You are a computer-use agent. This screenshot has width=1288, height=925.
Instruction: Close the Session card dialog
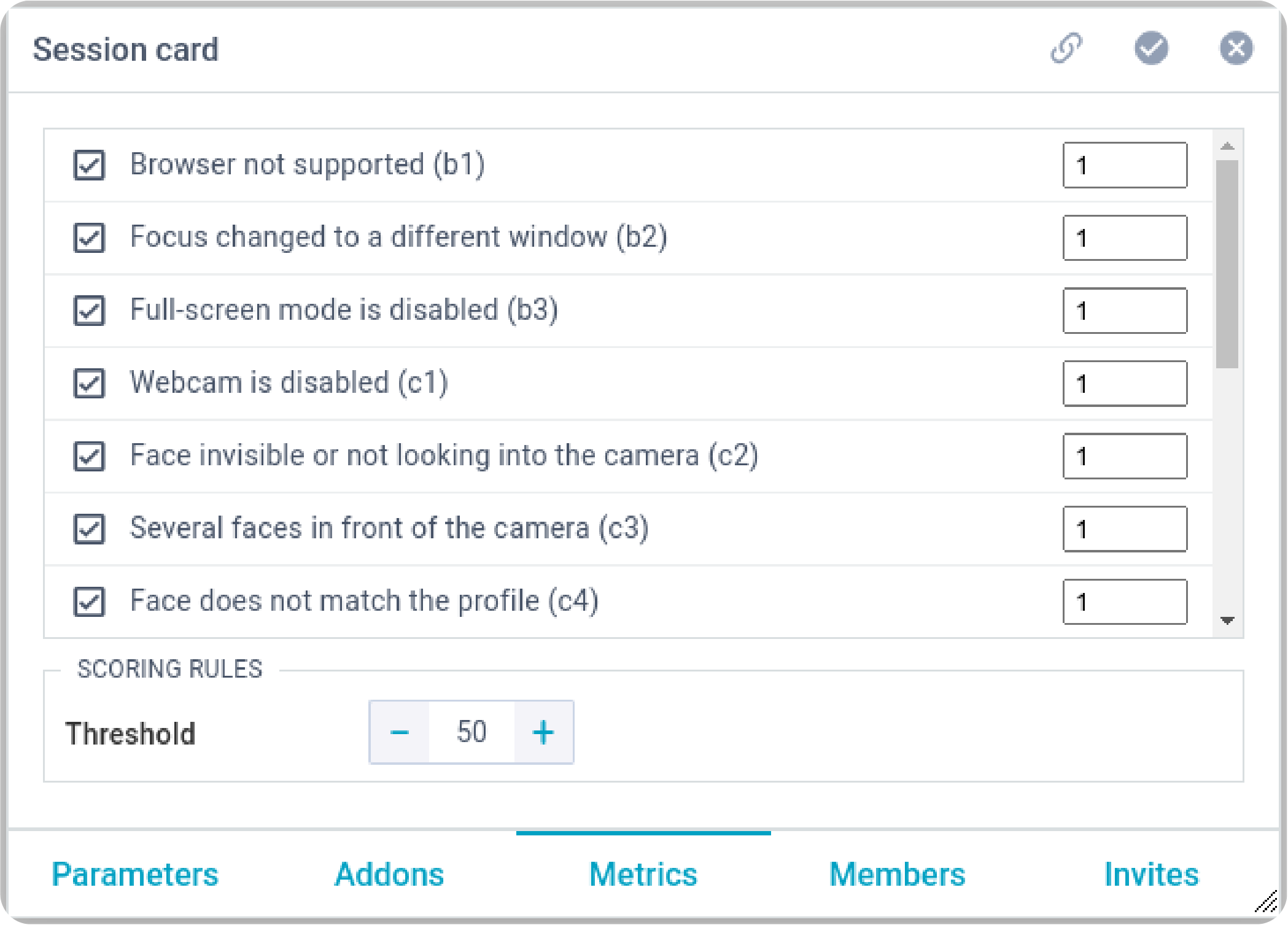(x=1236, y=48)
